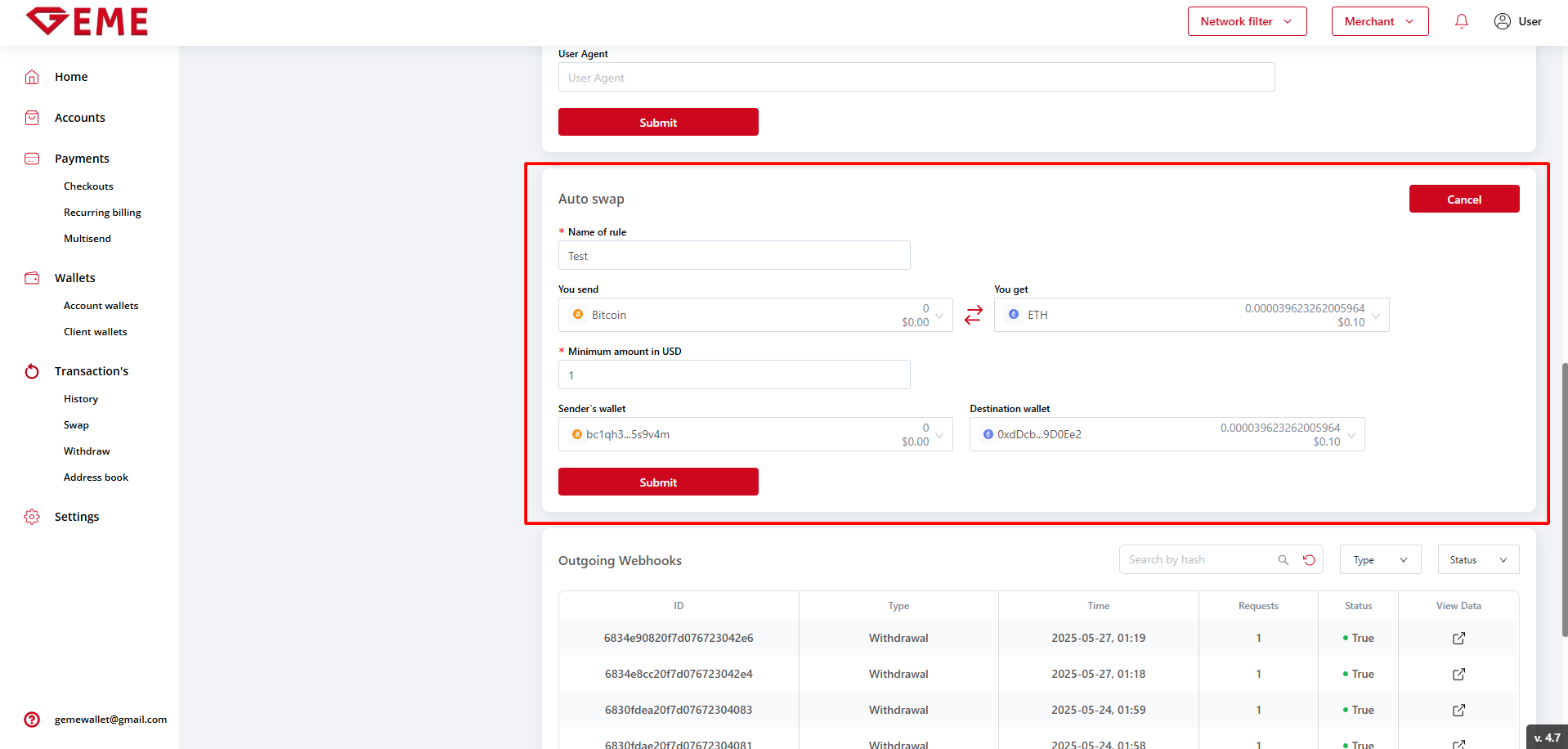Cancel the Auto swap rule
The width and height of the screenshot is (1568, 749).
click(x=1463, y=200)
